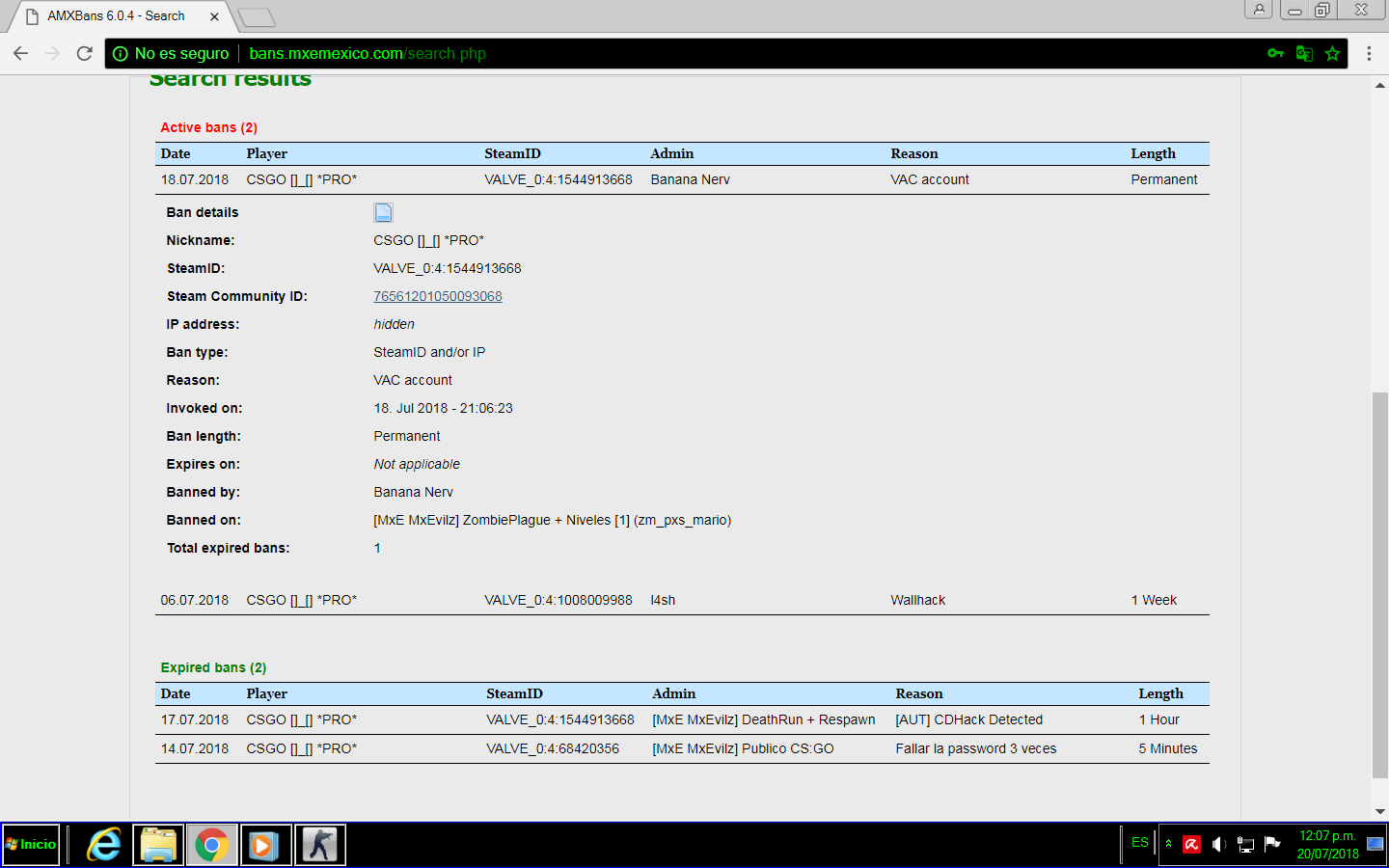Screen dimensions: 1389x868
Task: Click the Banned on server name text
Action: (x=552, y=520)
